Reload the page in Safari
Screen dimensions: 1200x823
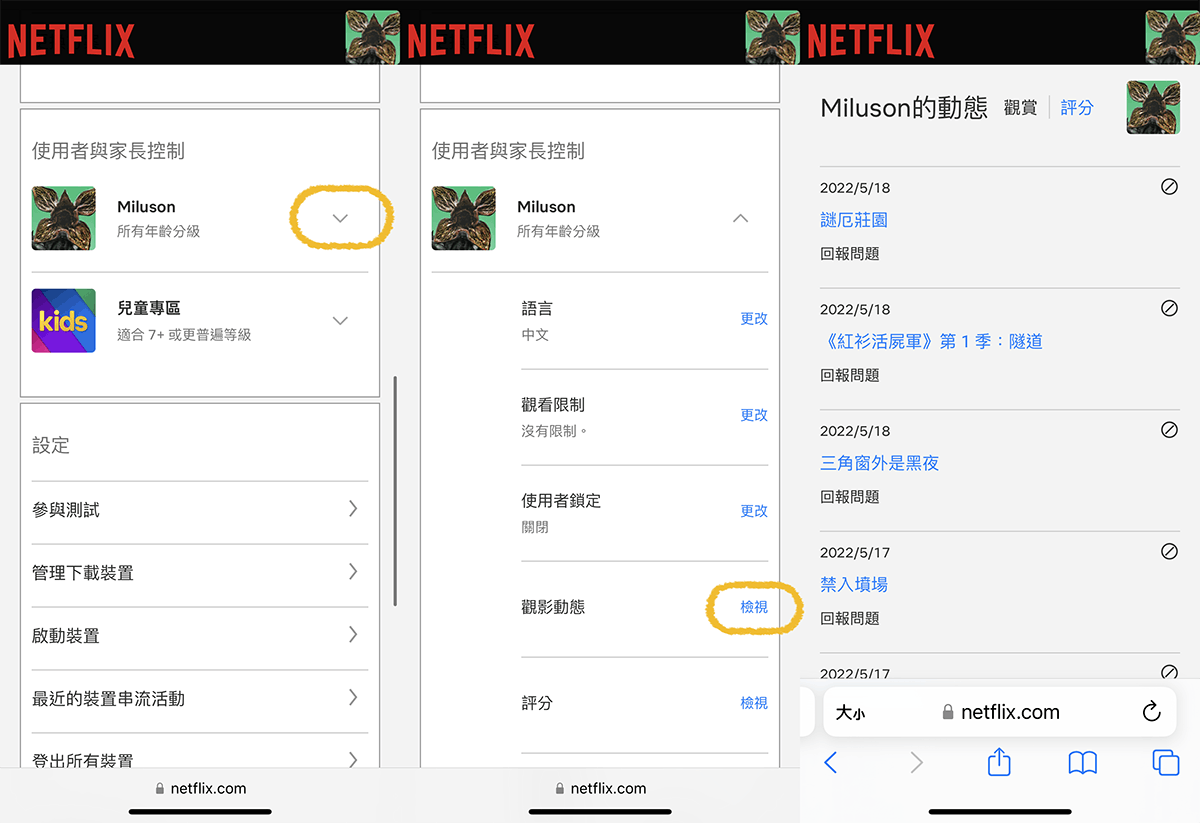pyautogui.click(x=1151, y=712)
